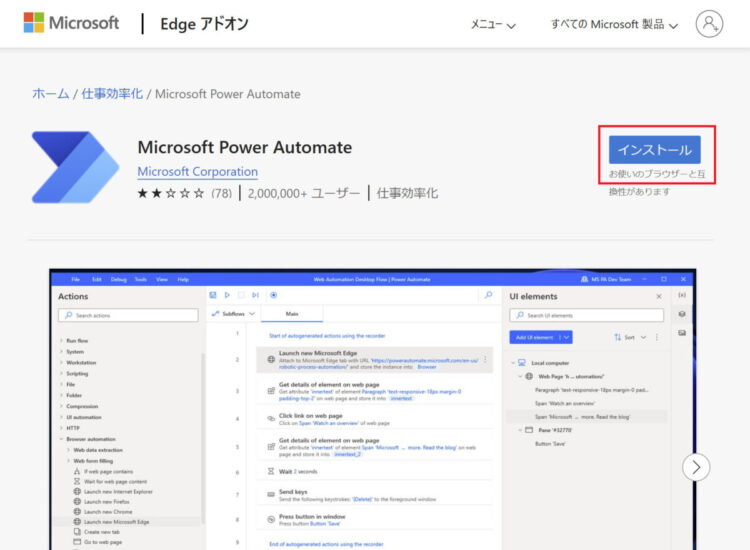Click Microsoft Power Automate breadcrumb text
The image size is (750, 550).
coord(228,94)
